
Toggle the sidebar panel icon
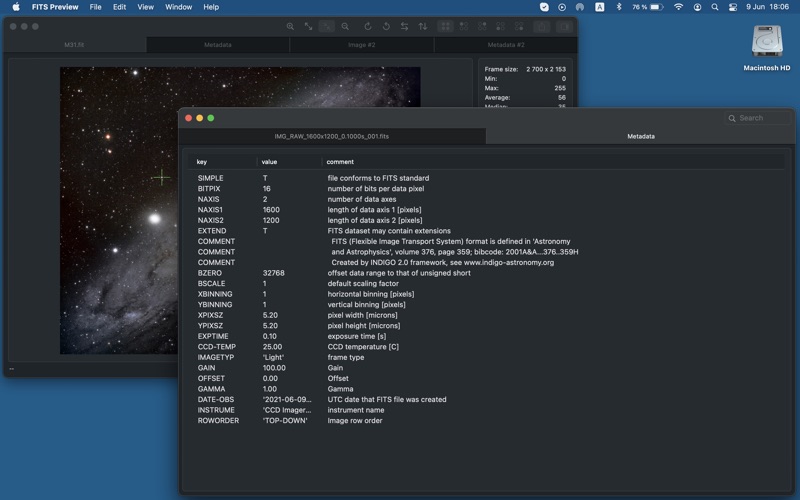point(565,27)
